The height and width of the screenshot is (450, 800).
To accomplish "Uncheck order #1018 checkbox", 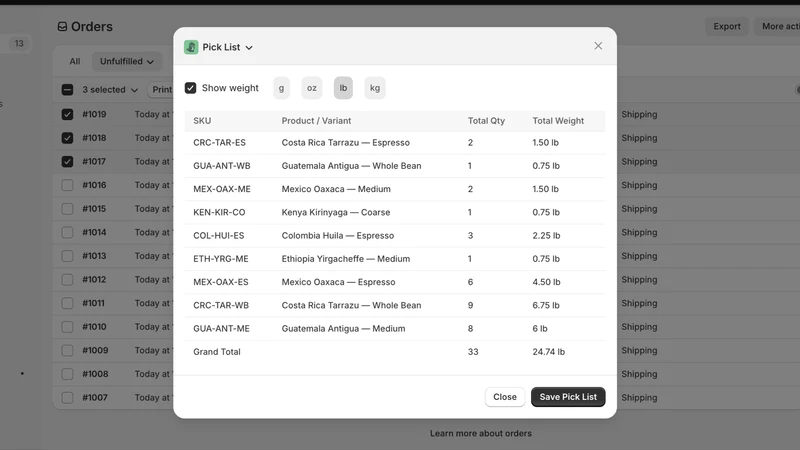I will 67,138.
